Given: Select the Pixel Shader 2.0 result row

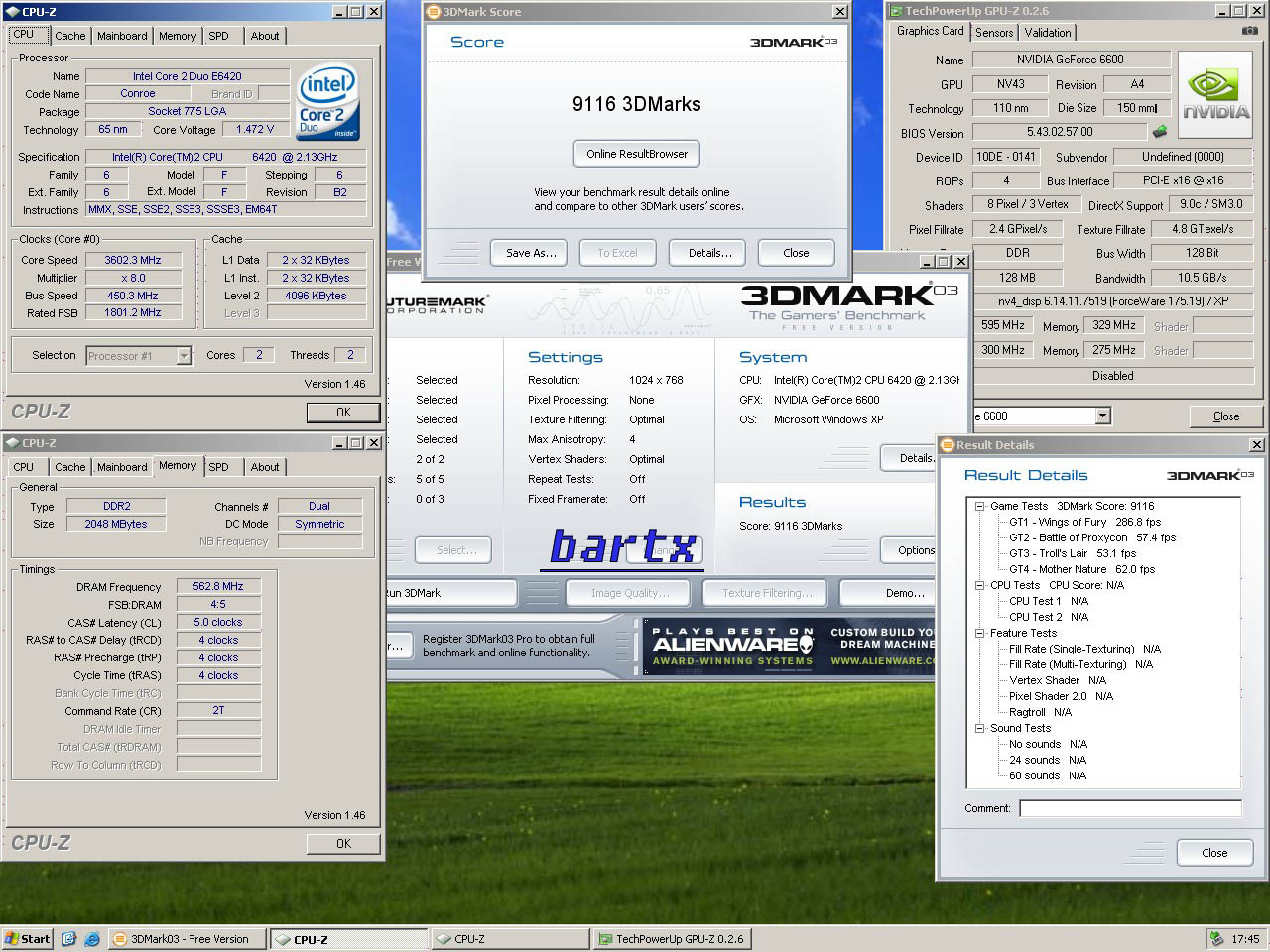Looking at the screenshot, I should [1061, 696].
